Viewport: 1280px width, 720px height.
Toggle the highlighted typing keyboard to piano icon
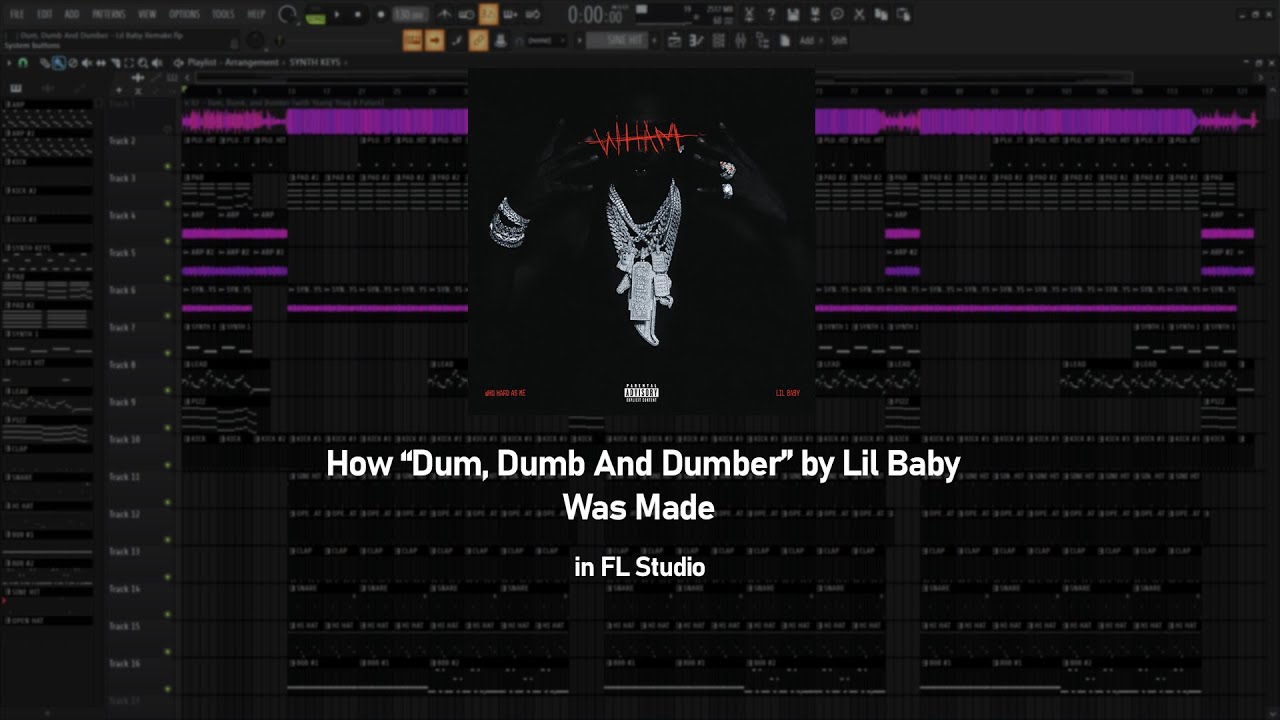tap(412, 40)
